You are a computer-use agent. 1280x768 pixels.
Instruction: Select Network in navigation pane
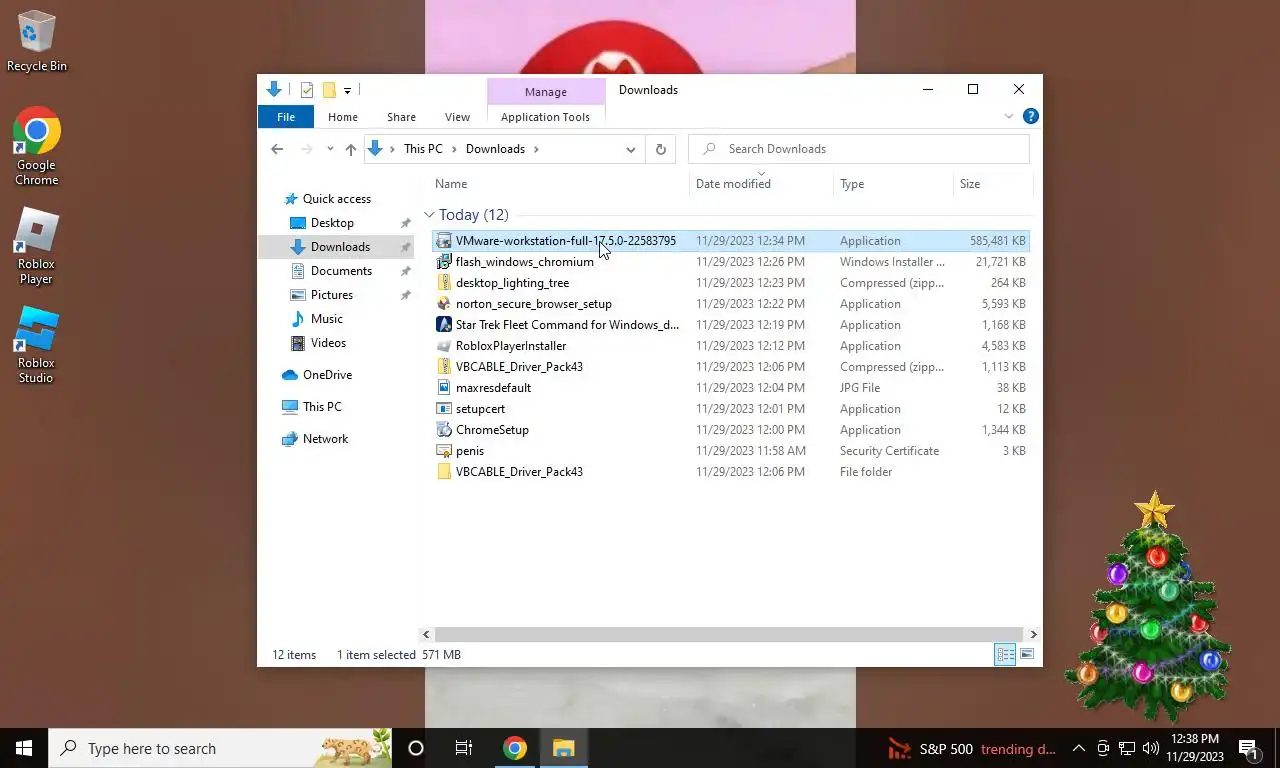pos(325,439)
